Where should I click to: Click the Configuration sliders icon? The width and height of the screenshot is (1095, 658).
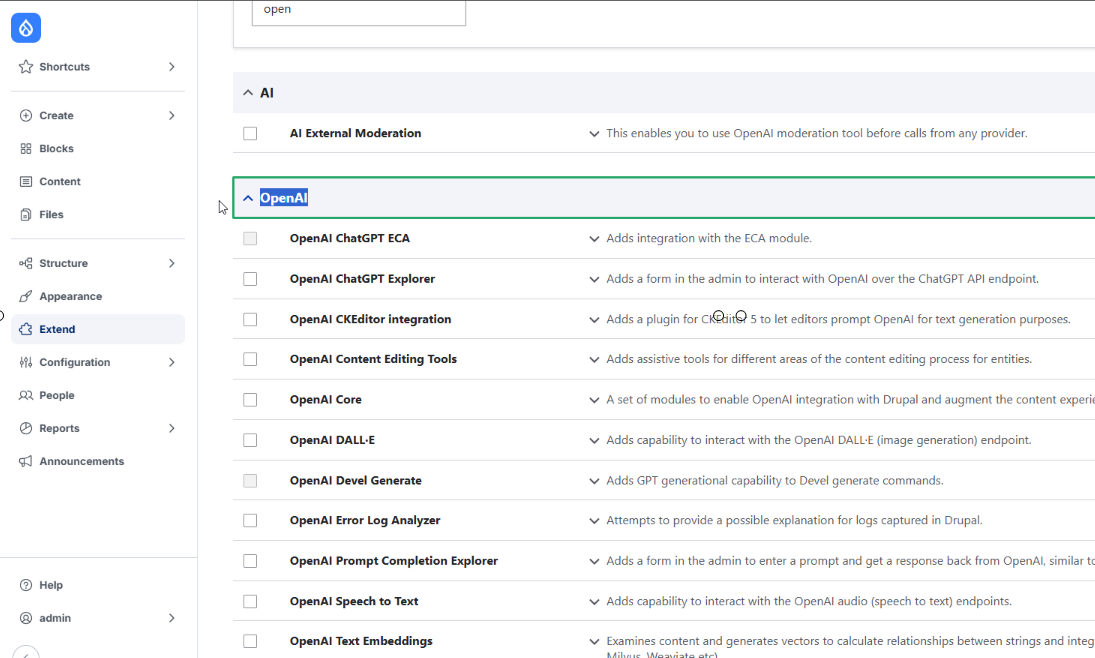(x=26, y=363)
